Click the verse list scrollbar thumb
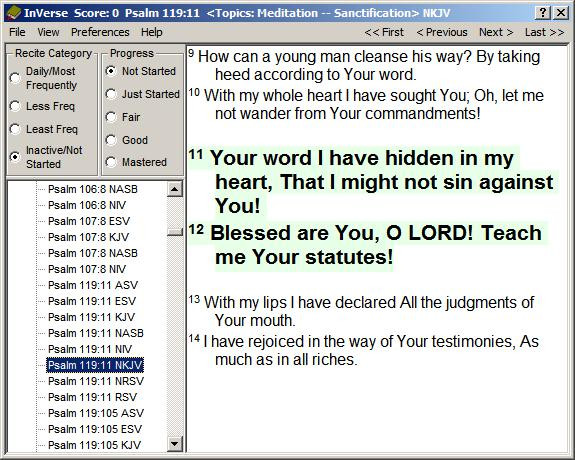Image resolution: width=575 pixels, height=460 pixels. [175, 232]
